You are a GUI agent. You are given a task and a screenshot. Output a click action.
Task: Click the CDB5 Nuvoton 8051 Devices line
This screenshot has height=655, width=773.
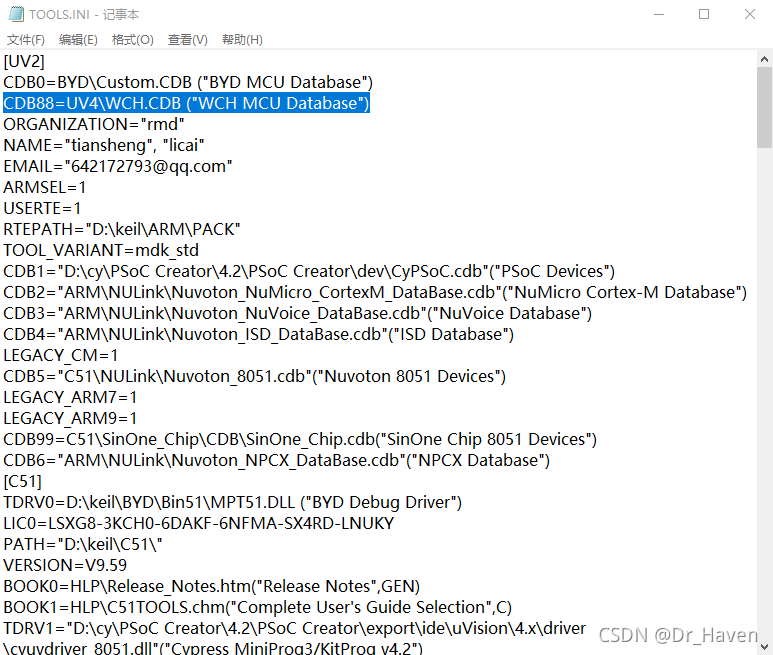pyautogui.click(x=254, y=377)
